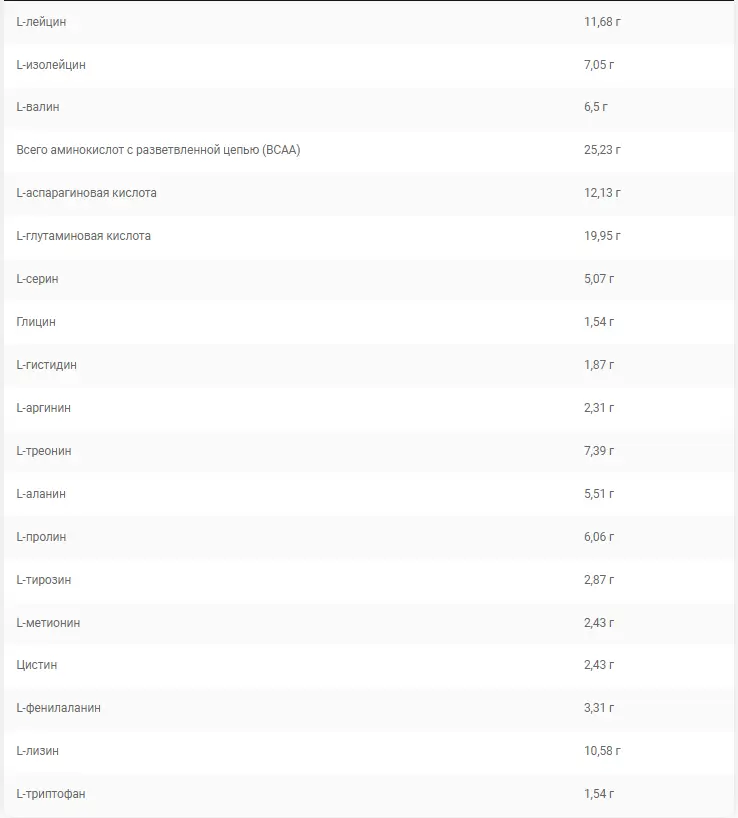738x818 pixels.
Task: Click the L-лейцин row label
Action: (41, 21)
